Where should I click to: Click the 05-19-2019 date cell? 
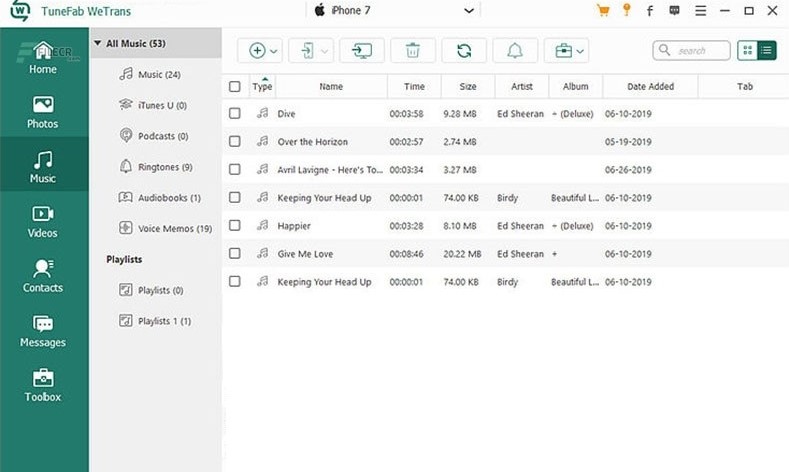628,142
